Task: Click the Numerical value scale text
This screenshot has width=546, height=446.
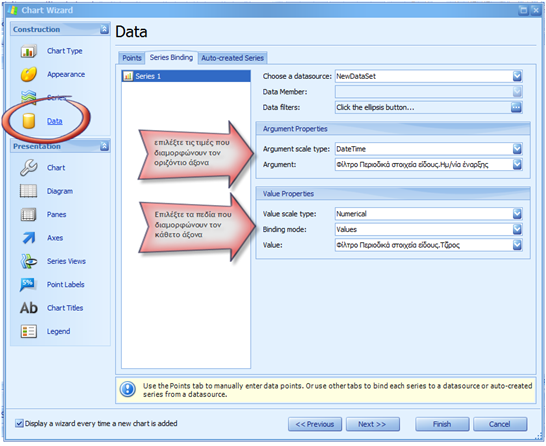Action: pos(351,214)
